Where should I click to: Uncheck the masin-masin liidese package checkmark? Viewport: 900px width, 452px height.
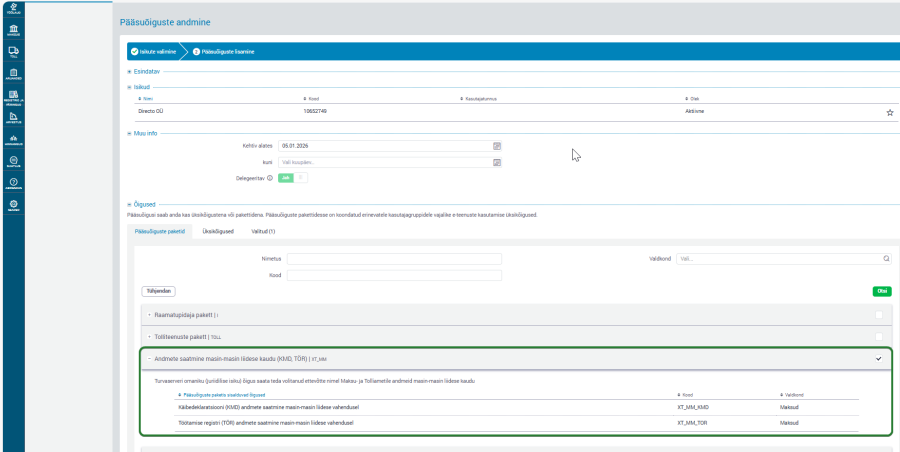[878, 358]
